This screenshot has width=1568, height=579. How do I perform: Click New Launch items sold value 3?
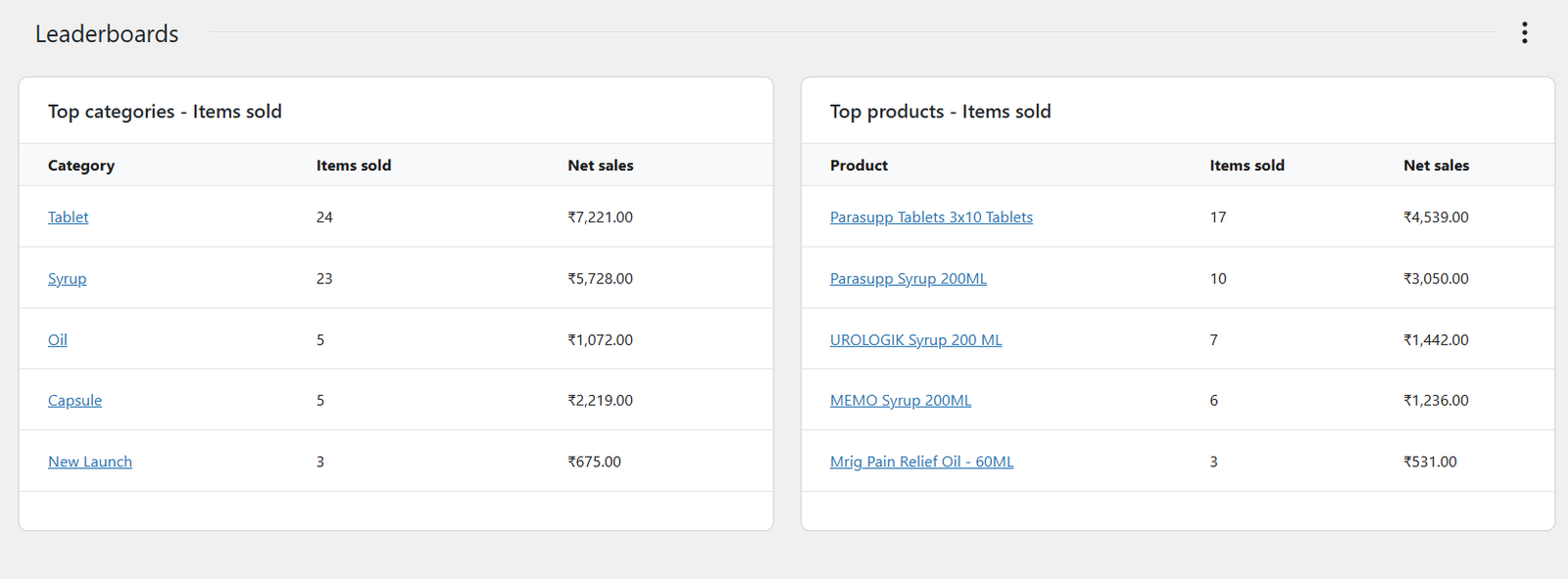tap(320, 461)
